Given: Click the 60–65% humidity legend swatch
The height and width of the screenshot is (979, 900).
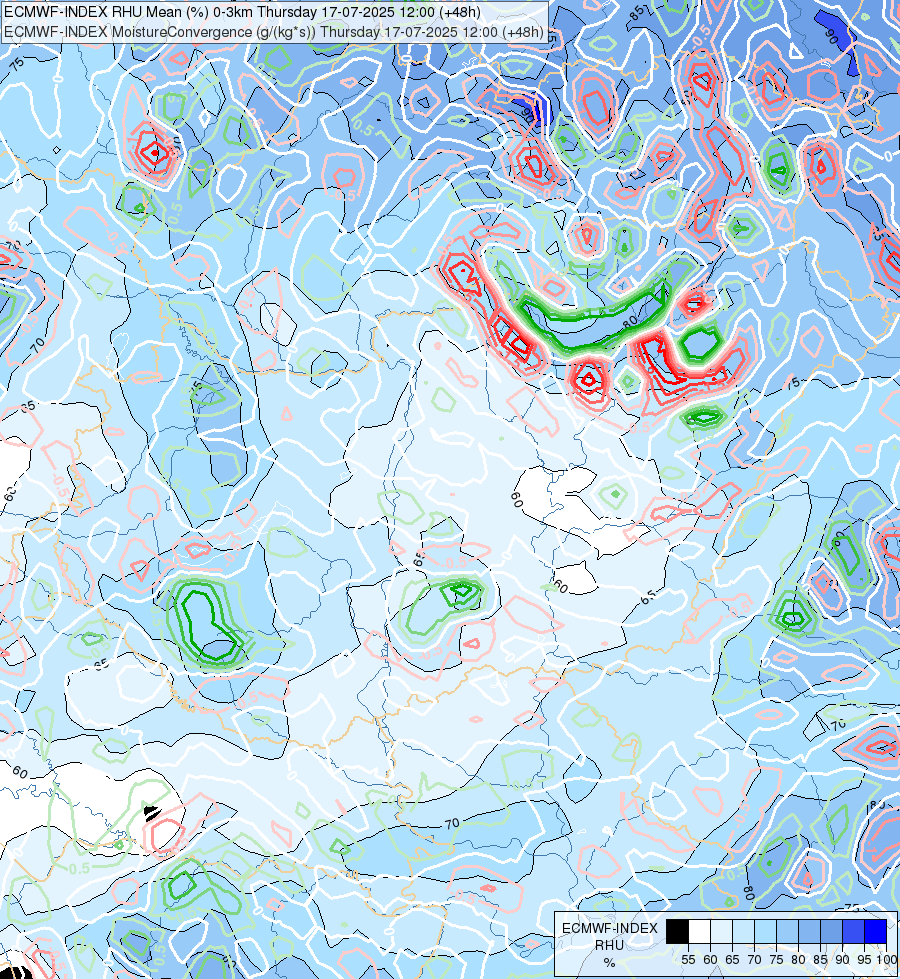Looking at the screenshot, I should coord(721,931).
